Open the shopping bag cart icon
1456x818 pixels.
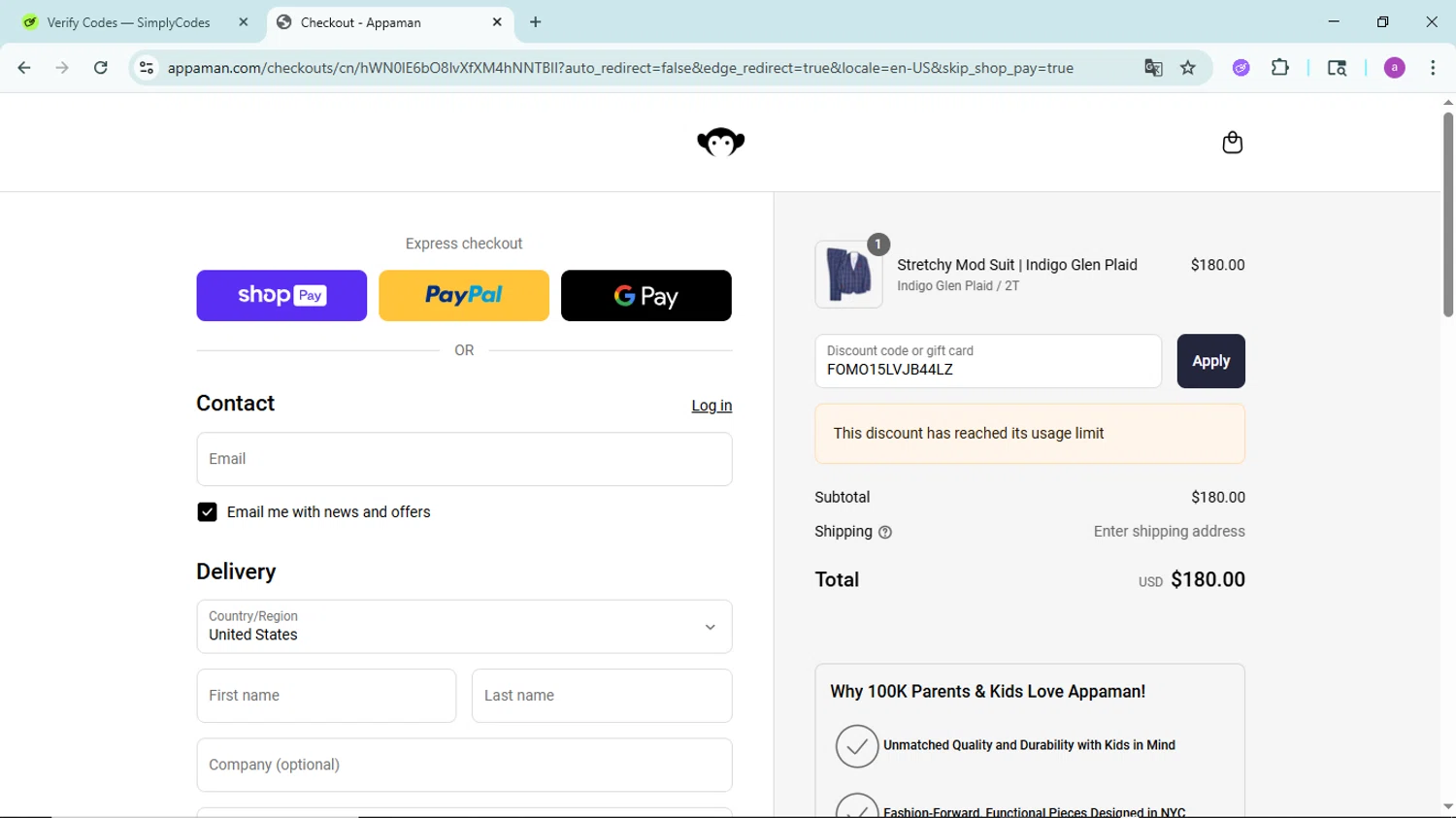[1232, 143]
